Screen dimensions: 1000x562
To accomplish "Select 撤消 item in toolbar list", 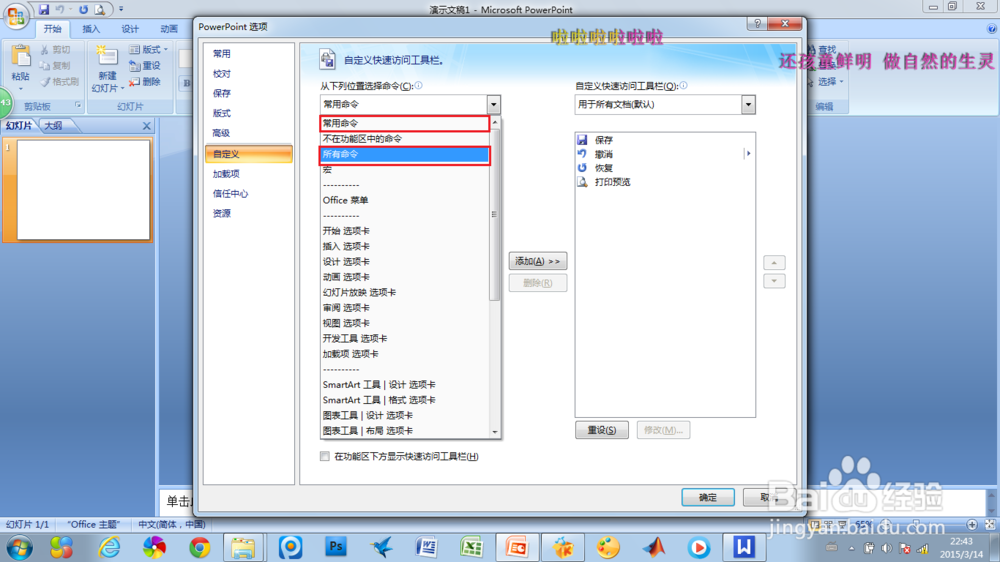I will coord(665,154).
